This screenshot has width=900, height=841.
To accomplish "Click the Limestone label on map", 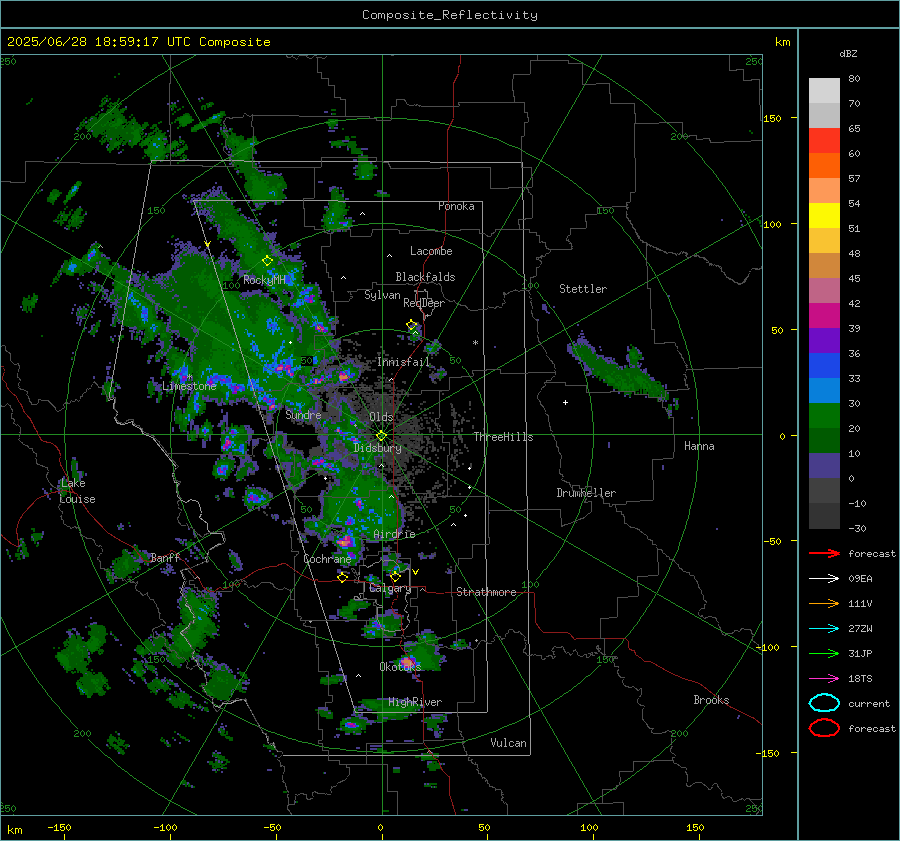I will coord(189,386).
